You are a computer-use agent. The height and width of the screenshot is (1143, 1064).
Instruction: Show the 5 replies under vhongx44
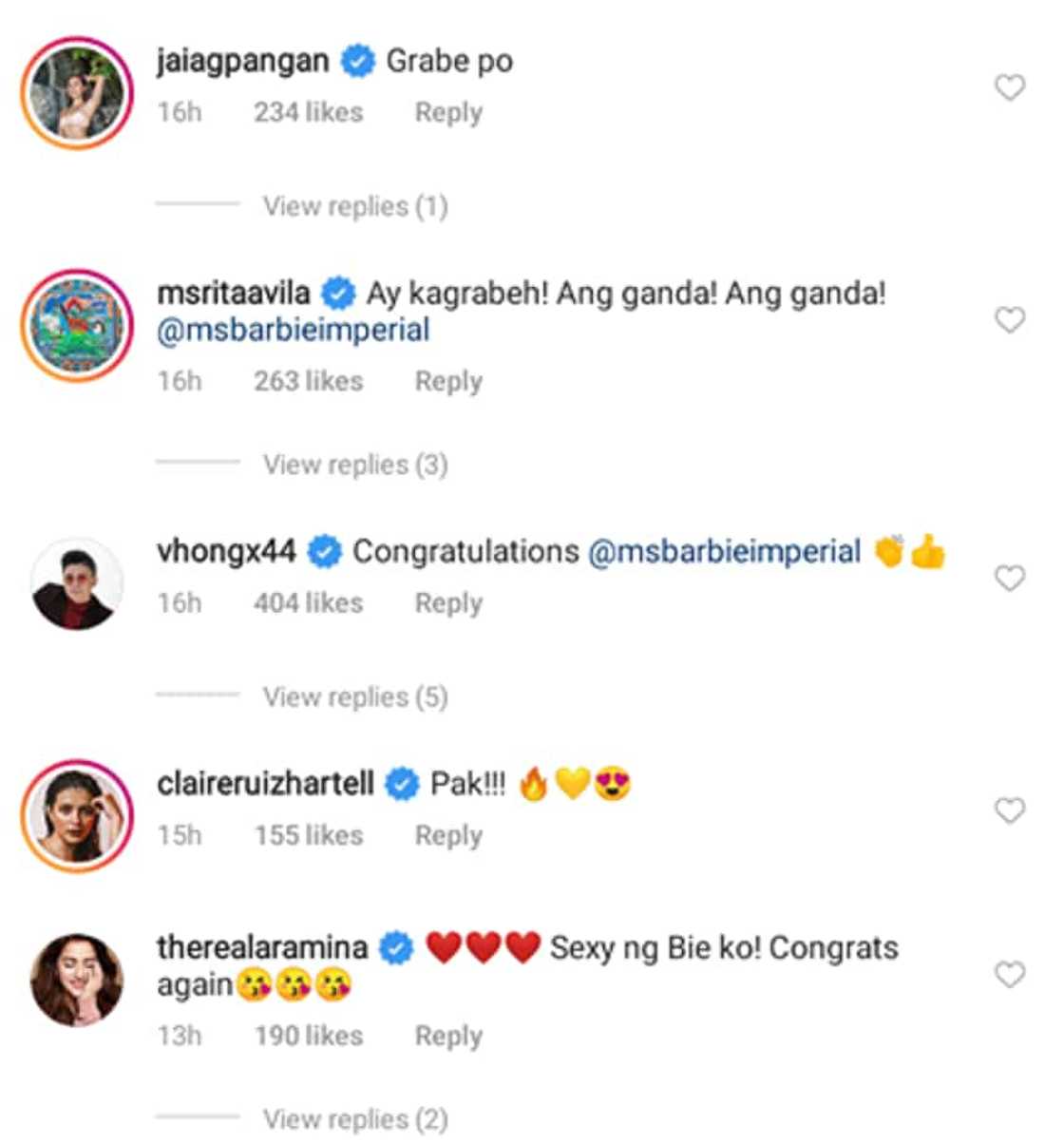click(x=356, y=695)
